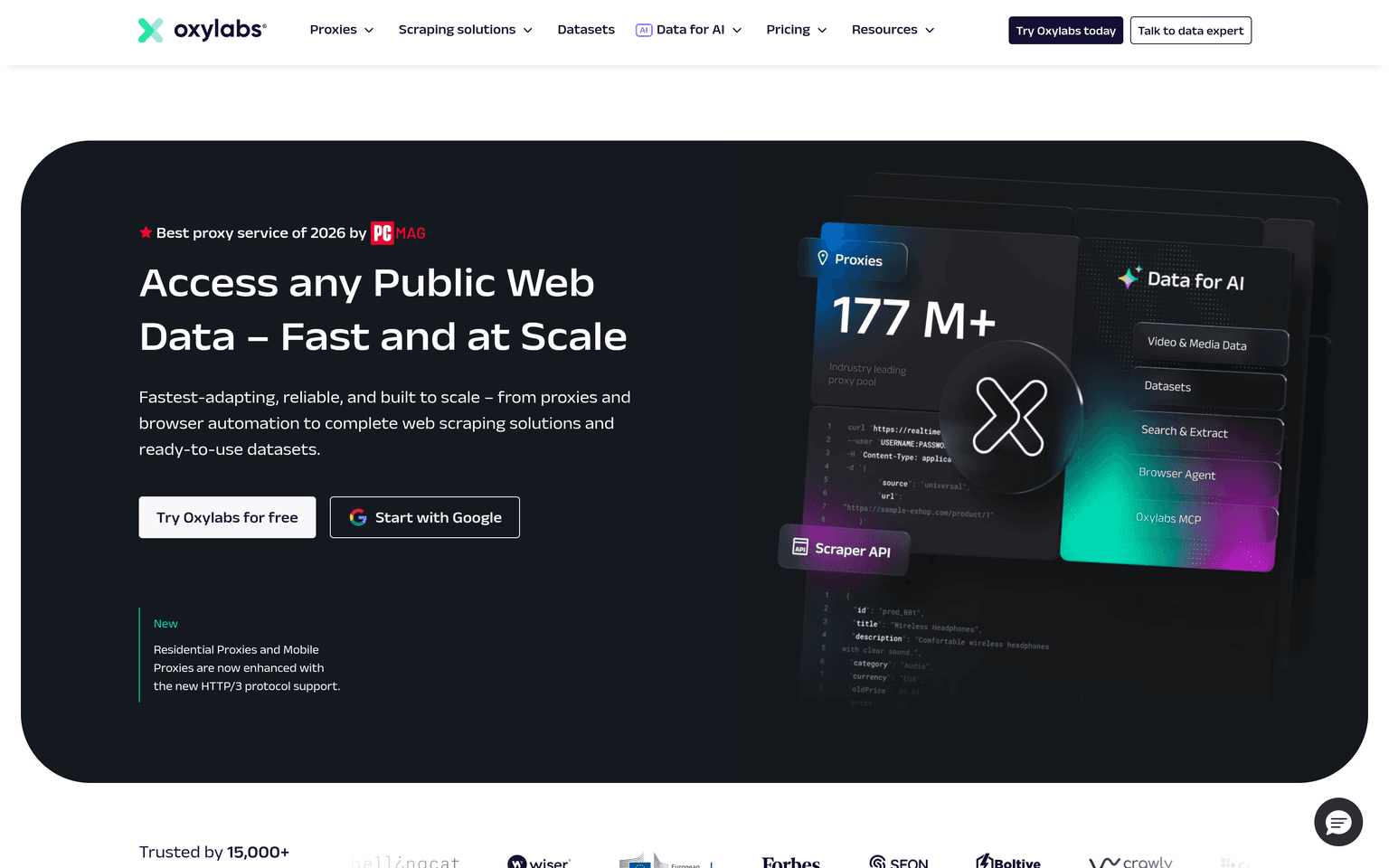
Task: Click Best proxy service of 2026 text
Action: coord(261,232)
